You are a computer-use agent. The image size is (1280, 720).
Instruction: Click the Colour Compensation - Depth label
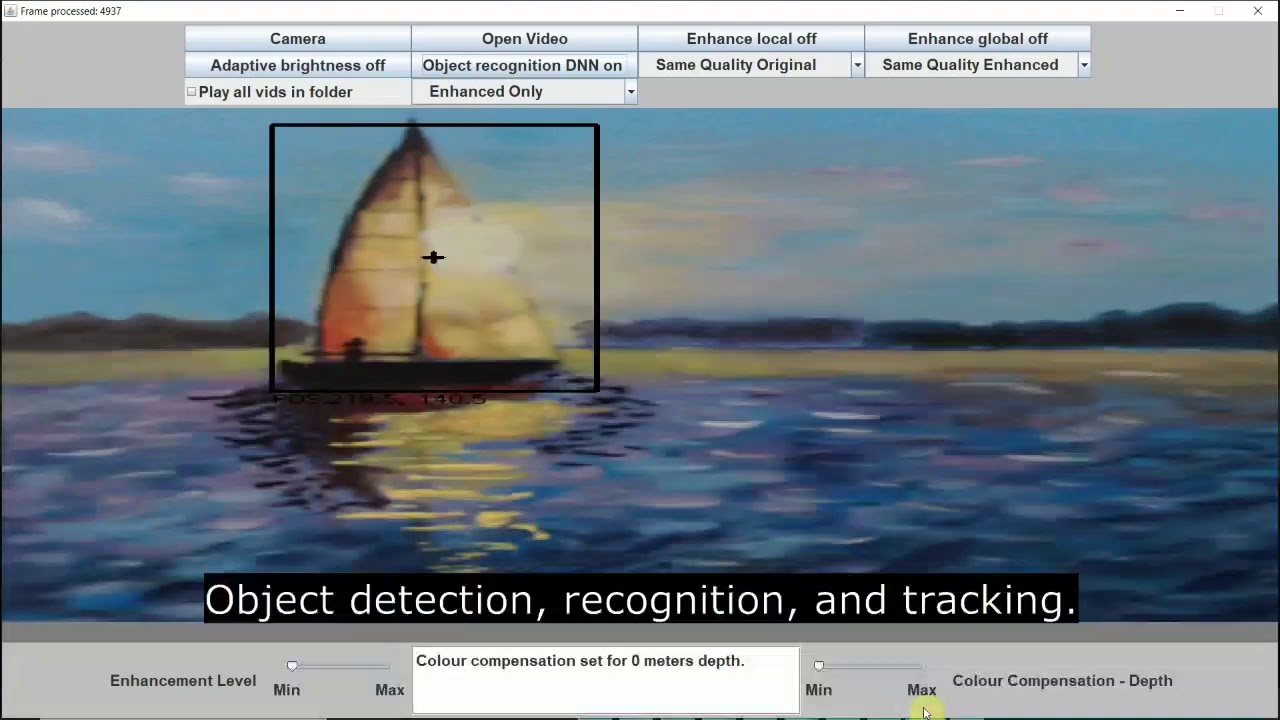pos(1062,681)
